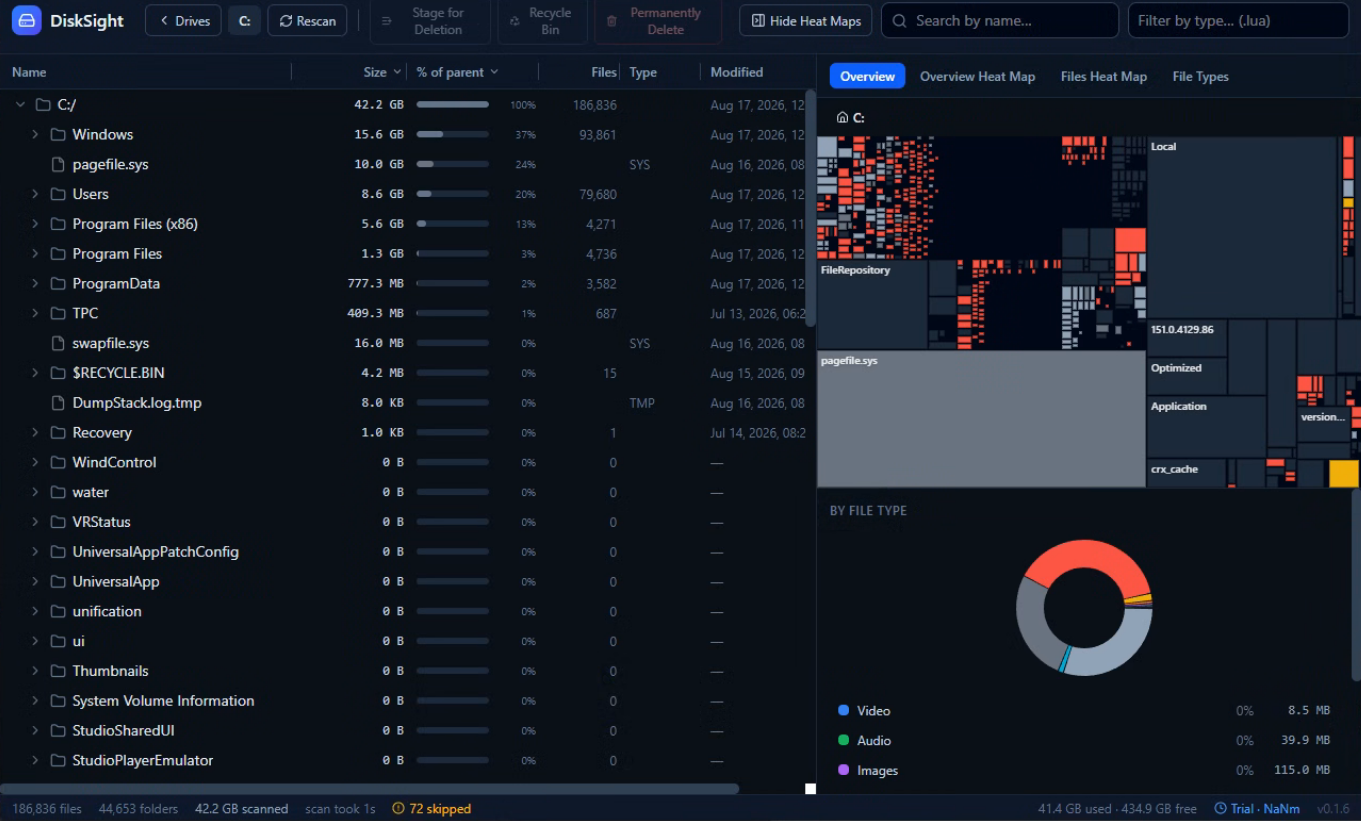Toggle Hide Heat Maps button
This screenshot has width=1361, height=821.
coord(805,20)
